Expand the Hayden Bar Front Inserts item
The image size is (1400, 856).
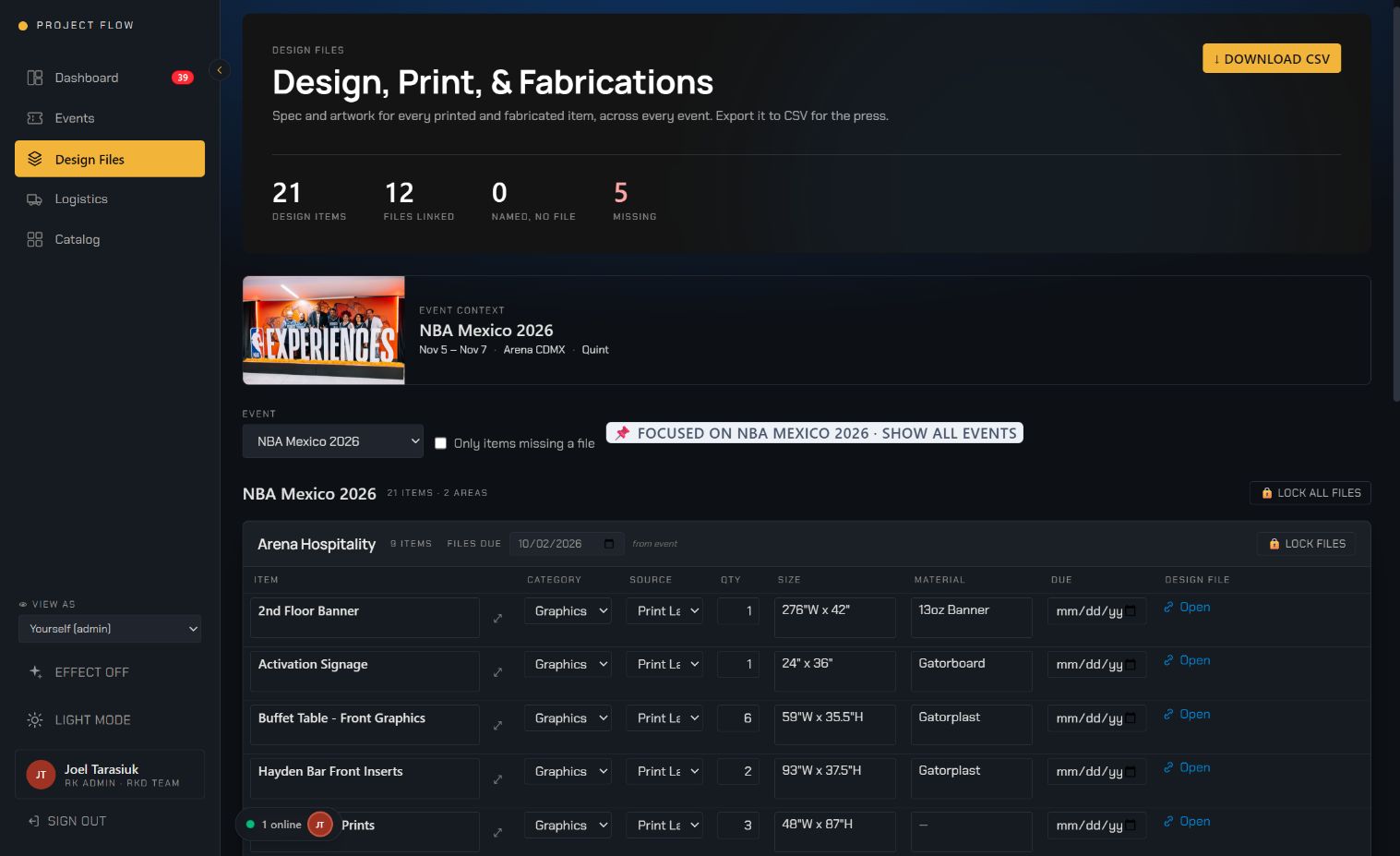click(x=497, y=778)
